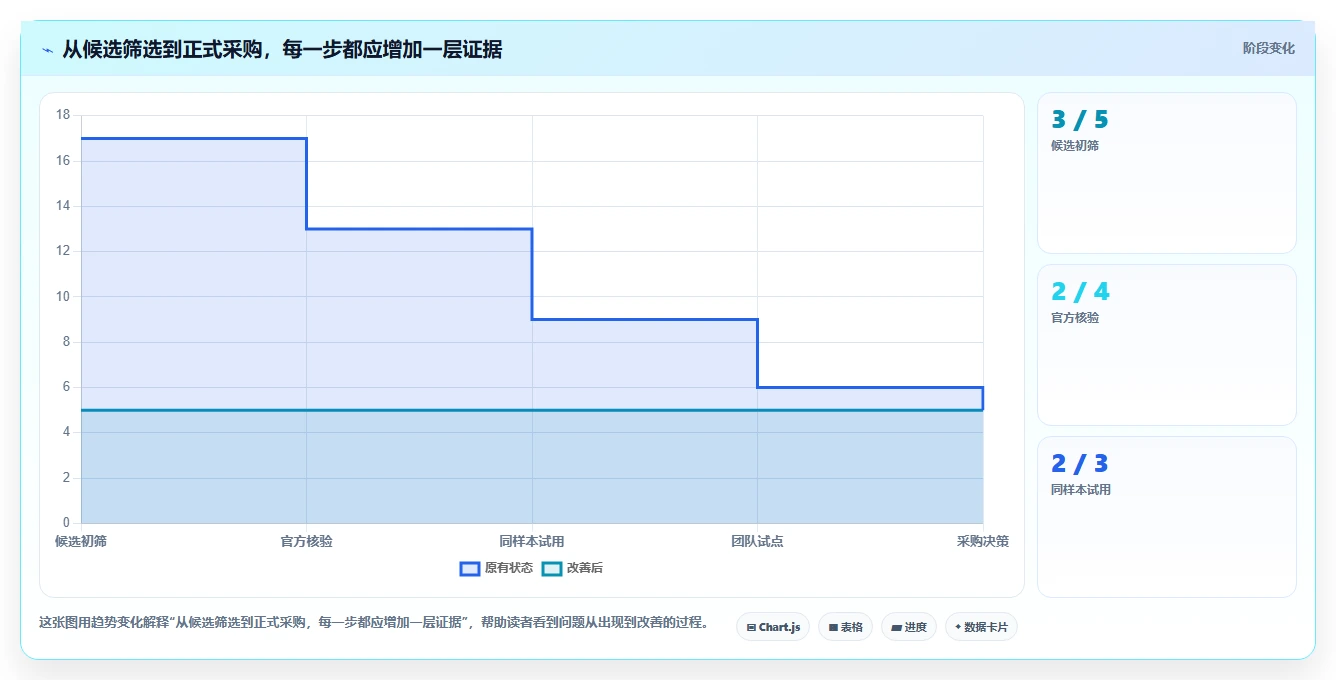Click the chart description paragraph below
Viewport: 1336px width, 680px height.
373,622
